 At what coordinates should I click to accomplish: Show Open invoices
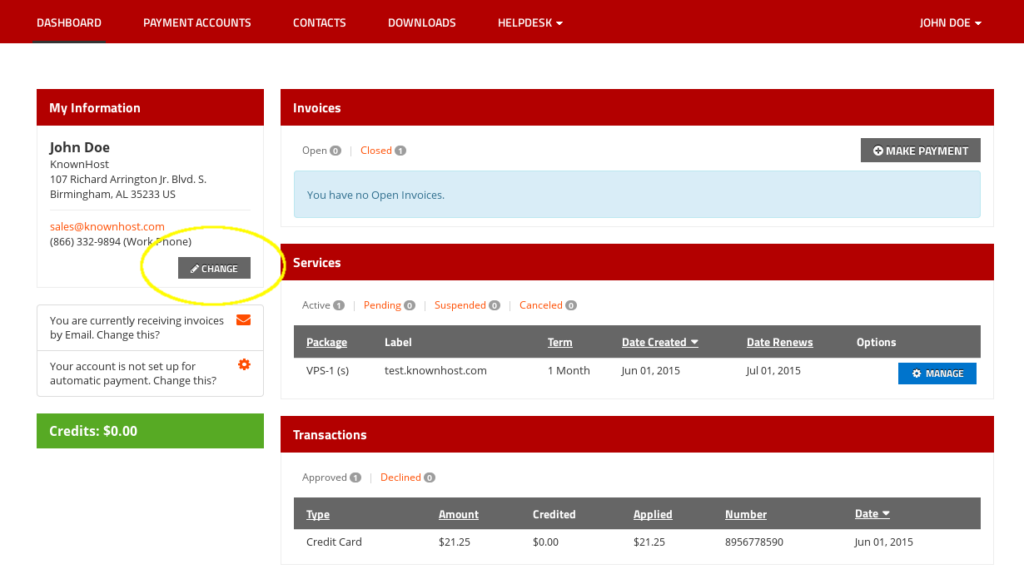click(x=321, y=150)
